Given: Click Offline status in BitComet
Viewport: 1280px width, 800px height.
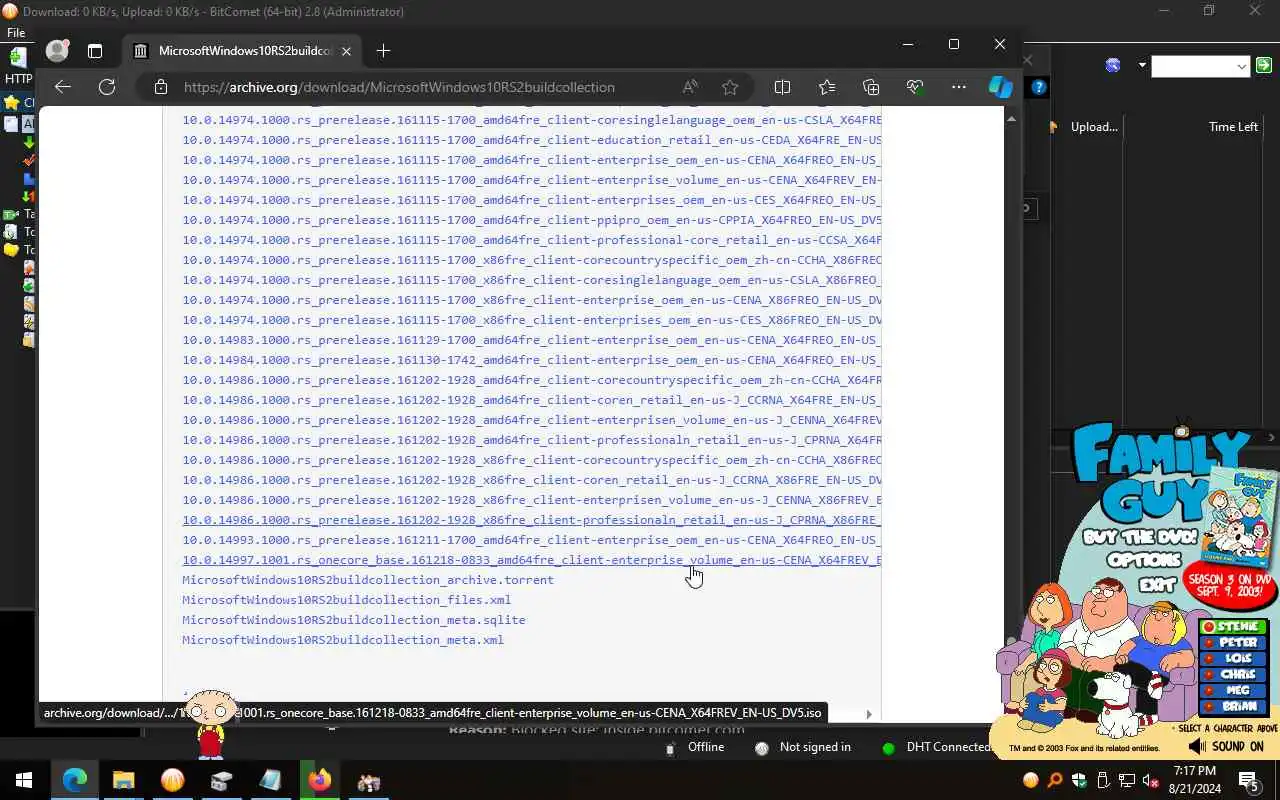Looking at the screenshot, I should 695,747.
